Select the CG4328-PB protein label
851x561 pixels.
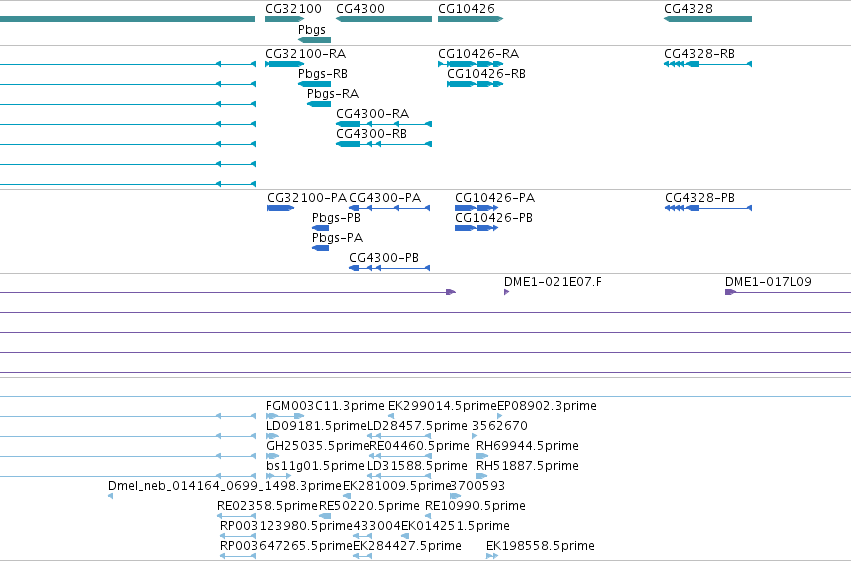[700, 199]
